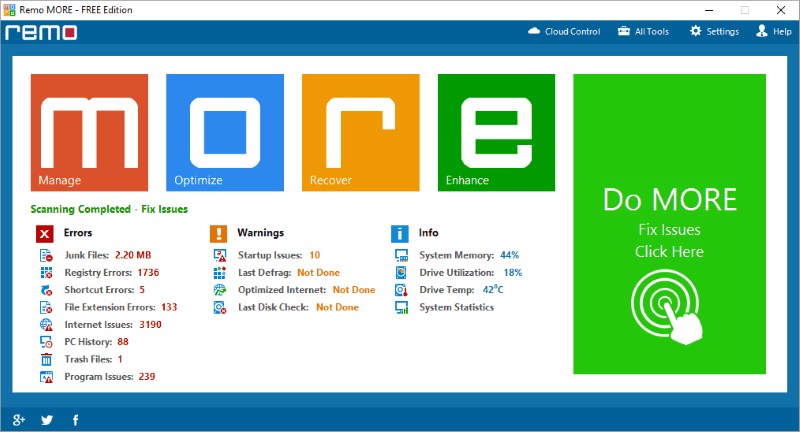Click the Fix Issues link text
The width and height of the screenshot is (800, 432).
164,209
